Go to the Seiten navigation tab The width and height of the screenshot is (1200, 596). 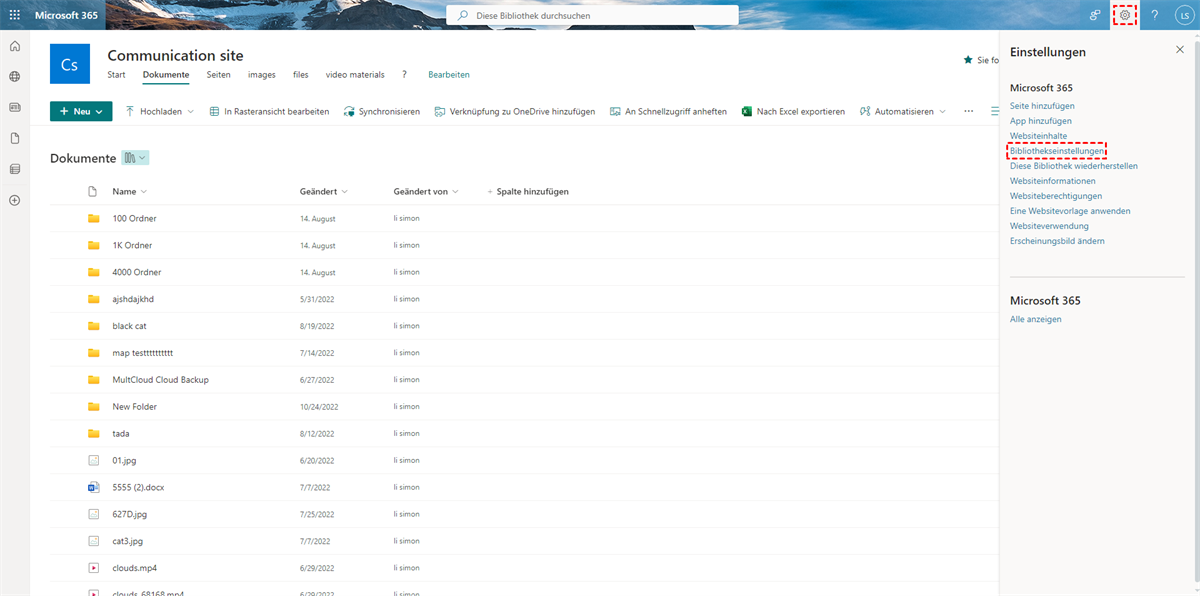219,75
